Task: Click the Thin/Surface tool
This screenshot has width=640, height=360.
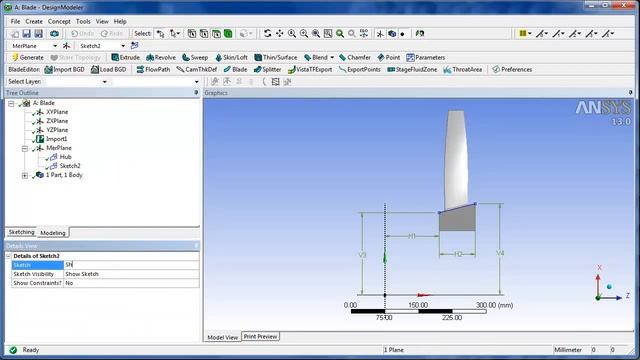Action: point(276,58)
